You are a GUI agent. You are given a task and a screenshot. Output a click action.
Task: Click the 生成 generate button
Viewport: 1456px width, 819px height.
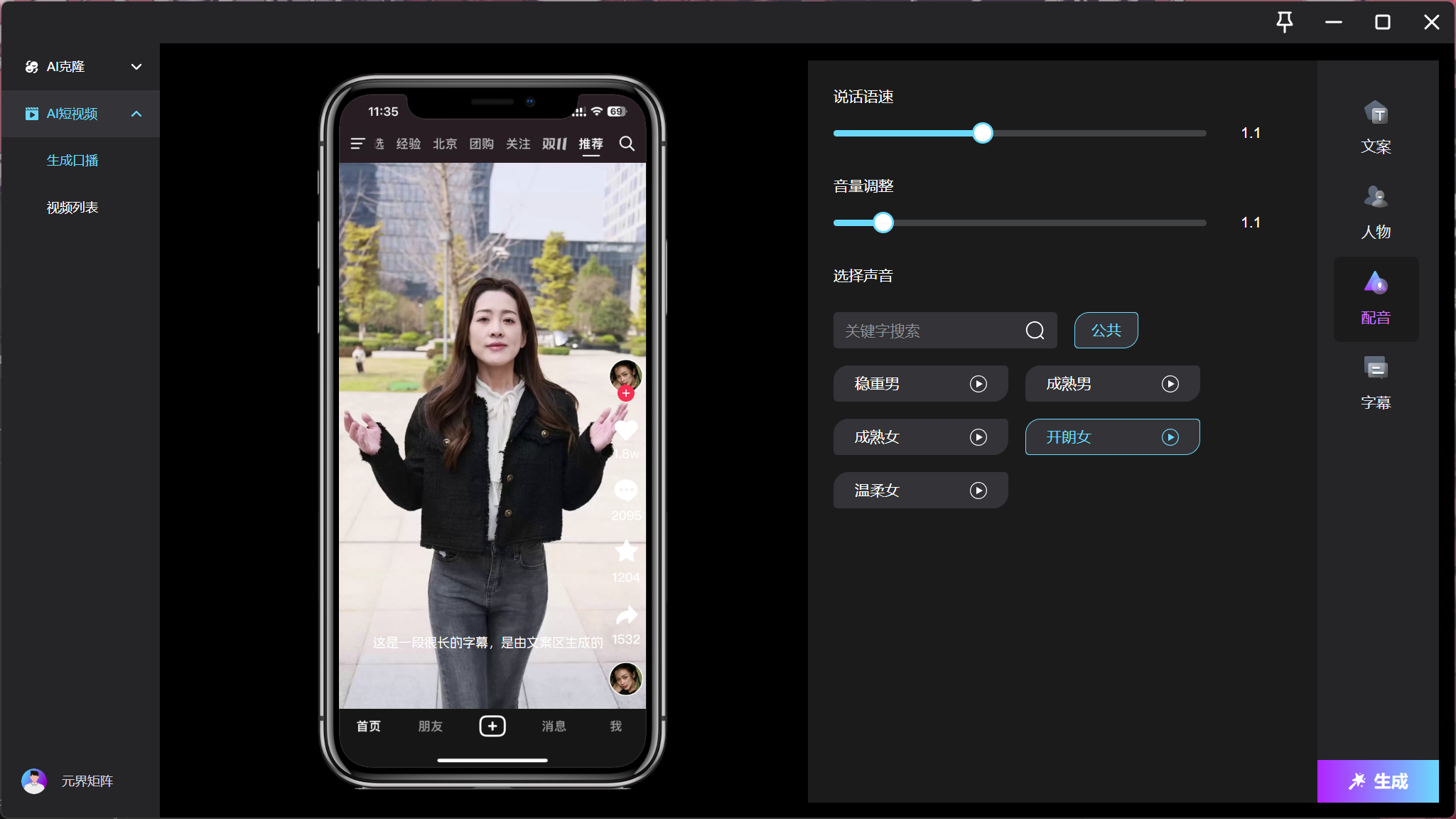pos(1377,781)
